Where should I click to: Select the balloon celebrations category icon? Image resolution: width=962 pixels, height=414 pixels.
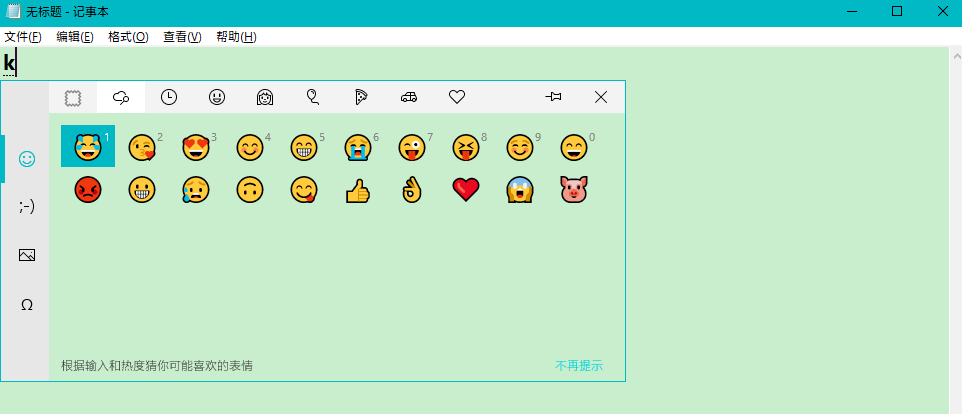[313, 97]
